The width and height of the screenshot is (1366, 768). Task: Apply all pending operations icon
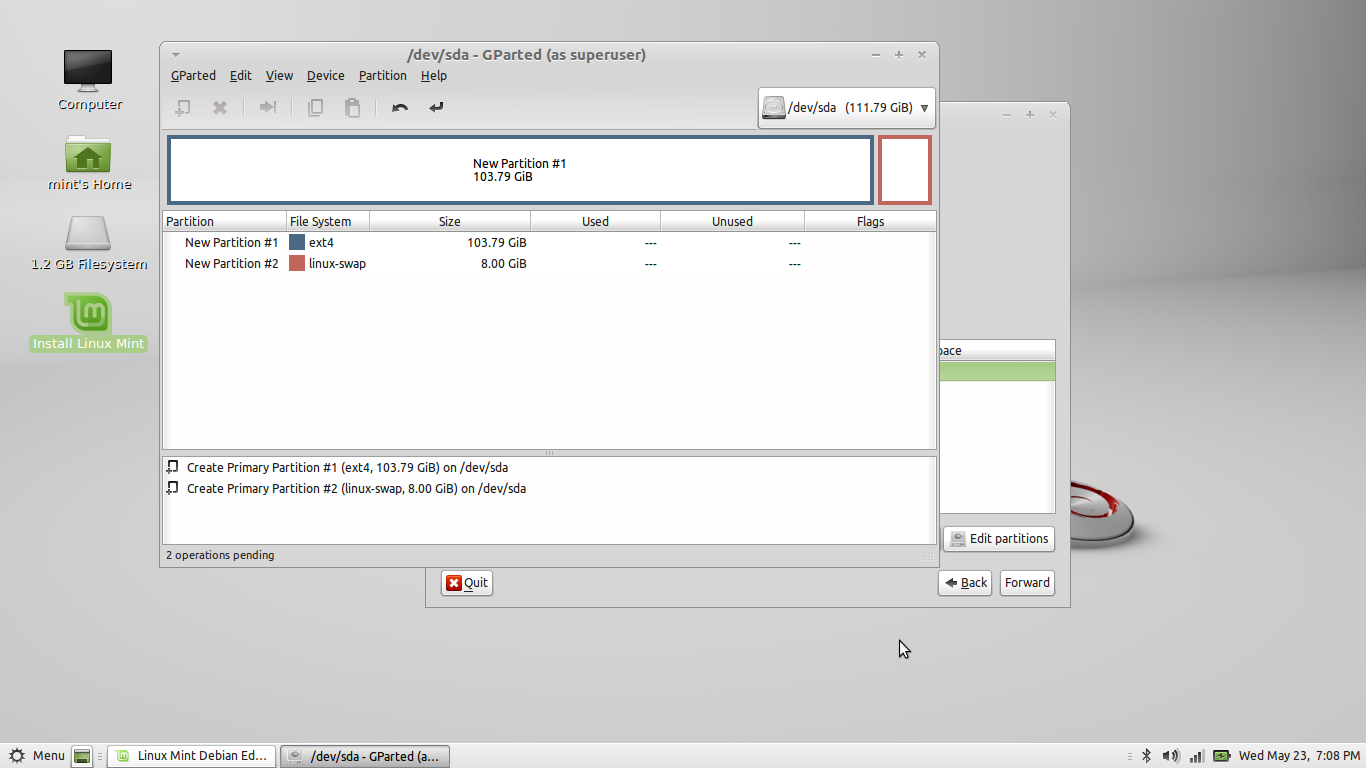[x=436, y=108]
